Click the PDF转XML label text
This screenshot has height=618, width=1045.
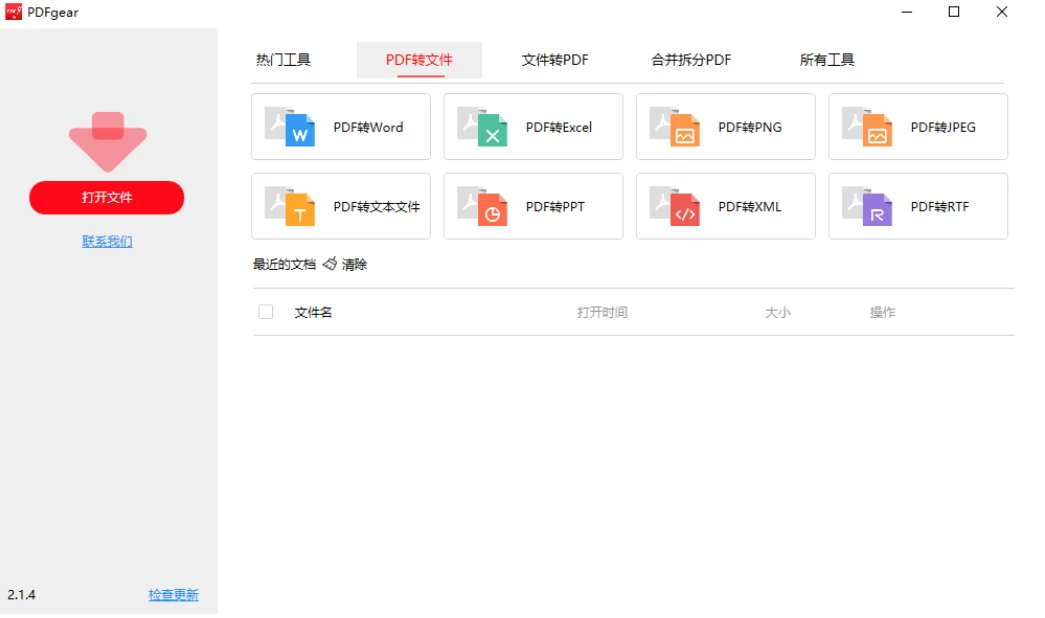[750, 207]
